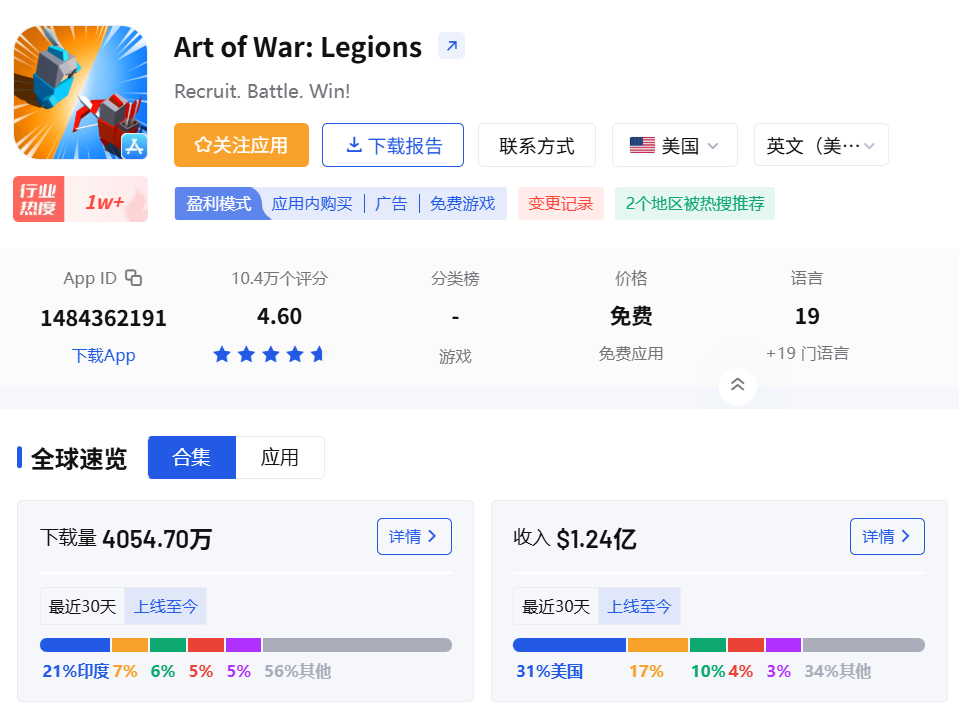Viewport: 959px width, 704px height.
Task: Click the purple segment of the revenue bar
Action: [783, 645]
